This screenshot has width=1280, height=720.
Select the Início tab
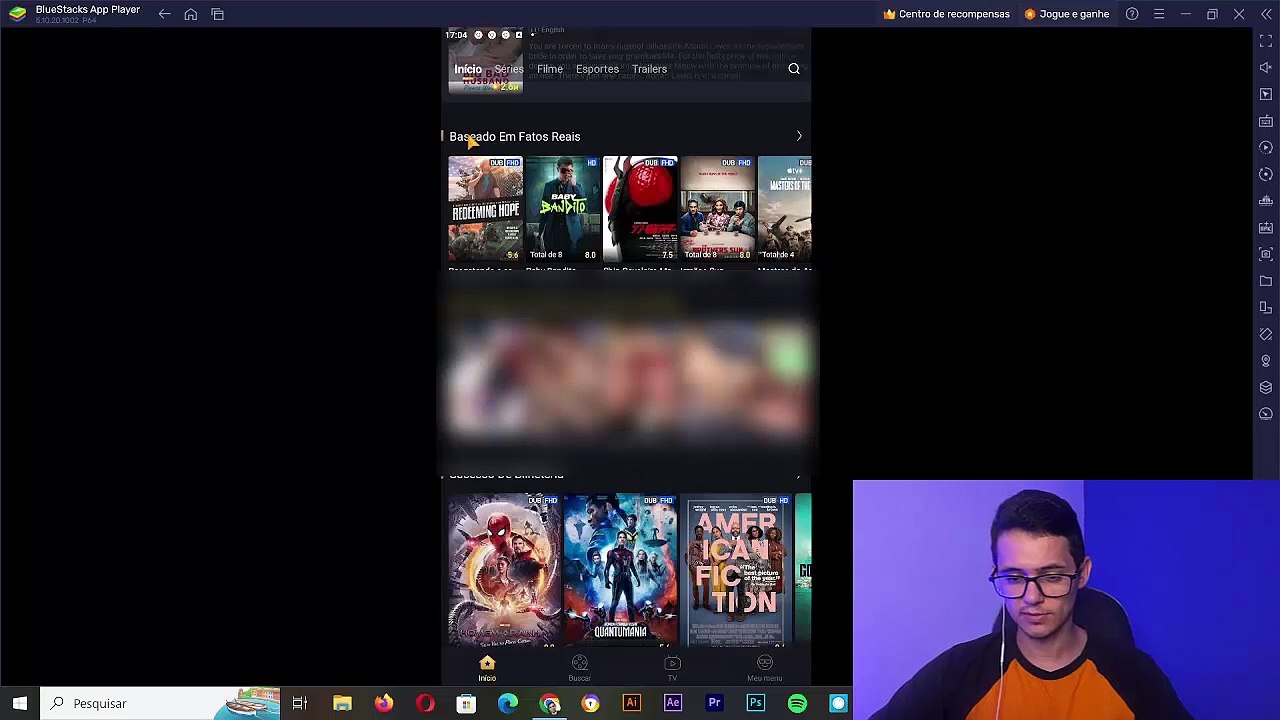coord(468,69)
